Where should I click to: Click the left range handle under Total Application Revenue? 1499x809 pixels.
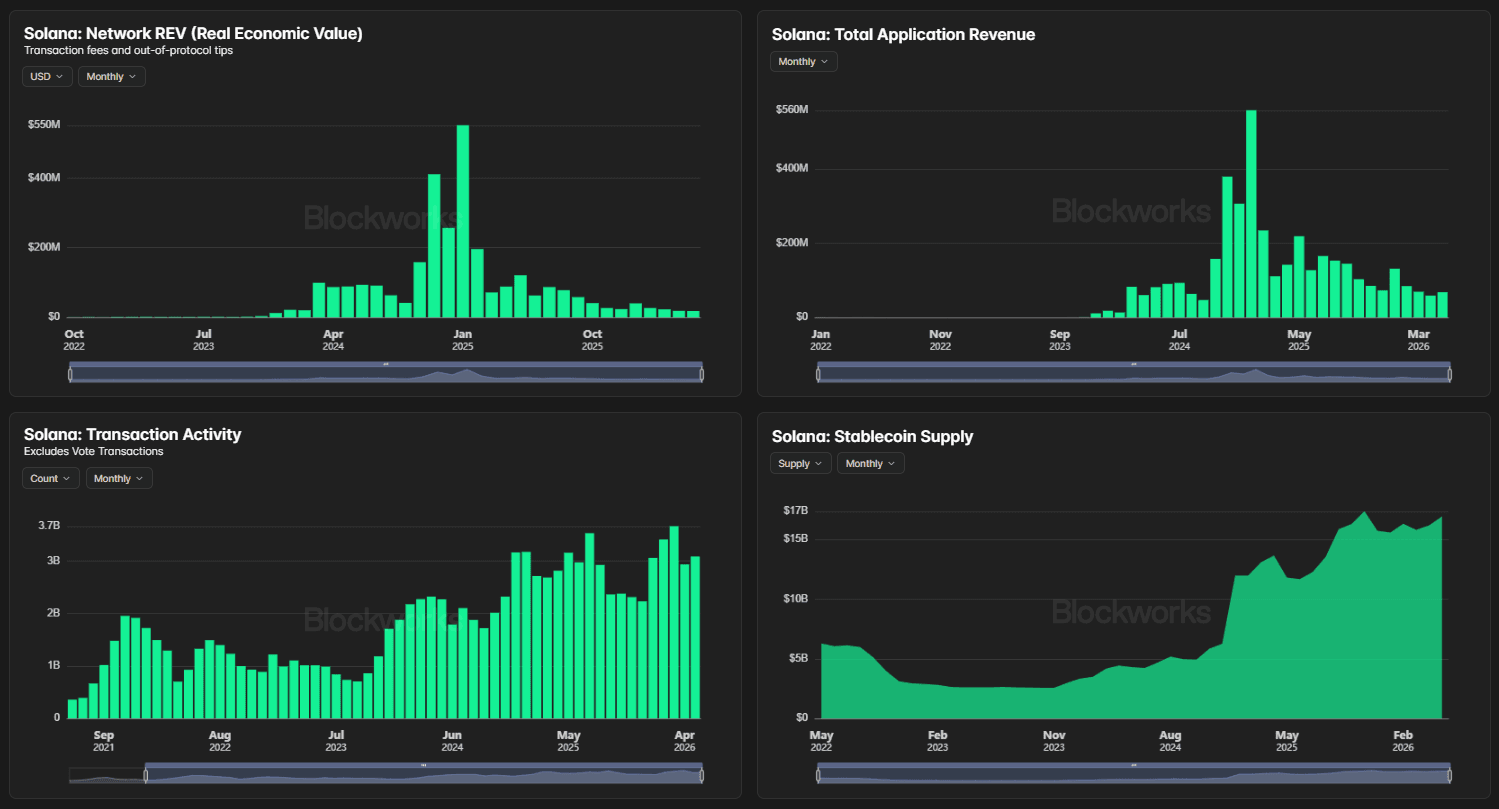pyautogui.click(x=818, y=374)
